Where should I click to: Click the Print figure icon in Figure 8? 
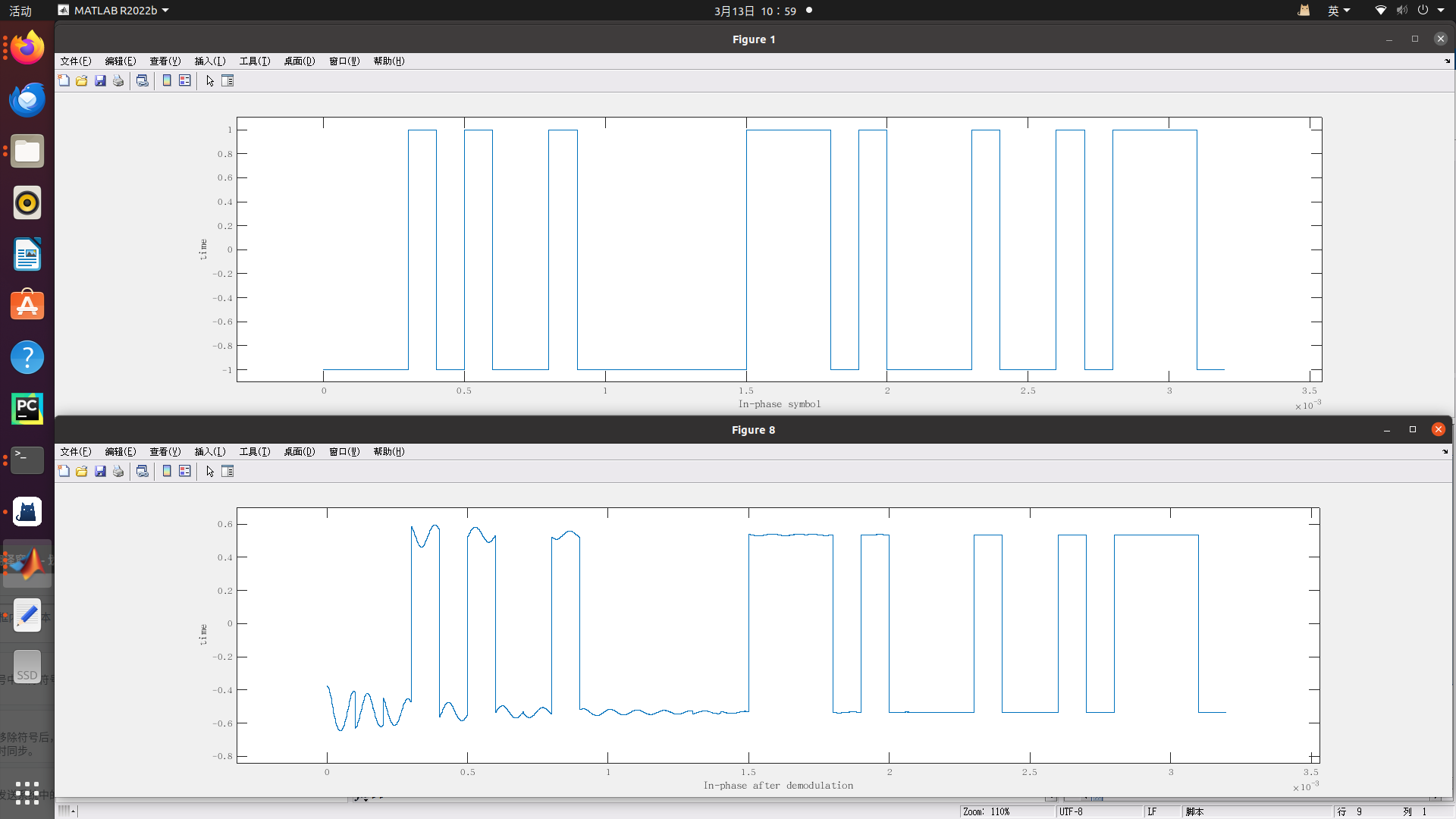(118, 471)
